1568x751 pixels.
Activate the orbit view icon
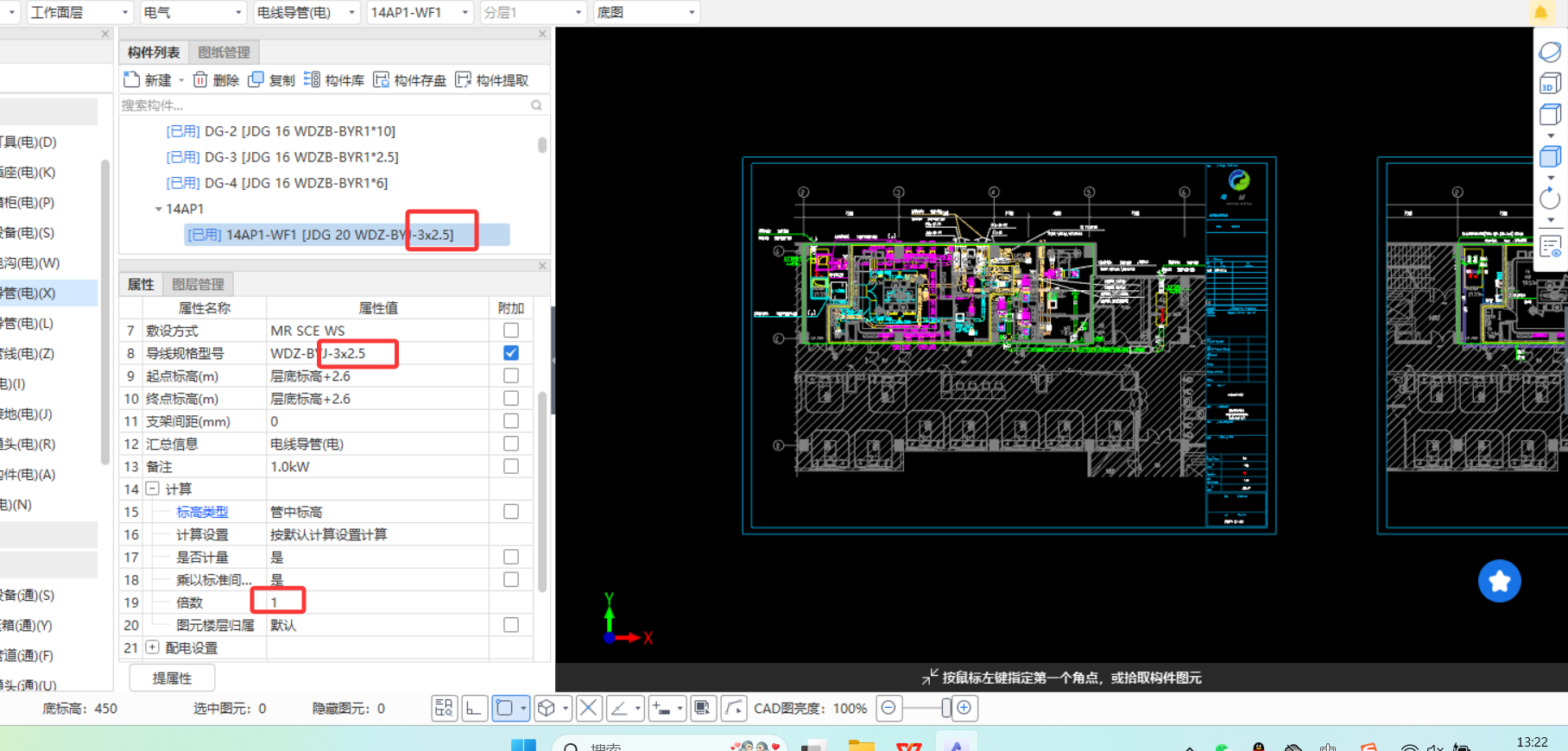(1550, 52)
